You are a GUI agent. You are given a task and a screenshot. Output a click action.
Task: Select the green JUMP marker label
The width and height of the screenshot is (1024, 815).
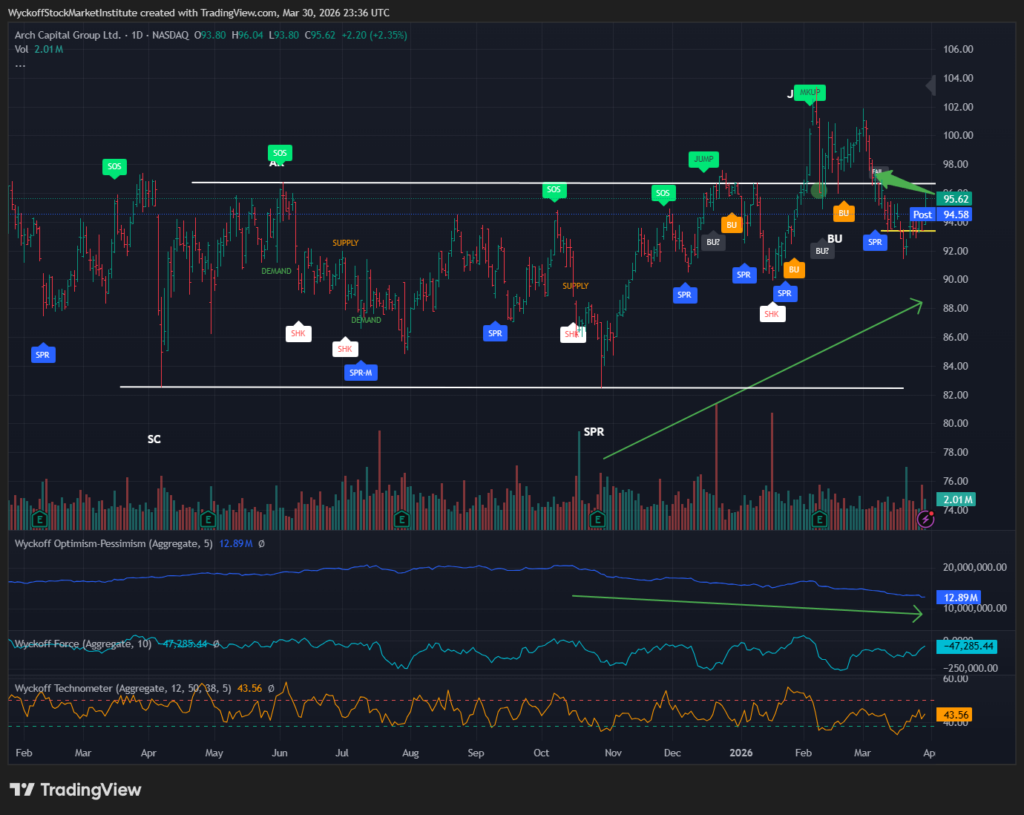pos(703,159)
